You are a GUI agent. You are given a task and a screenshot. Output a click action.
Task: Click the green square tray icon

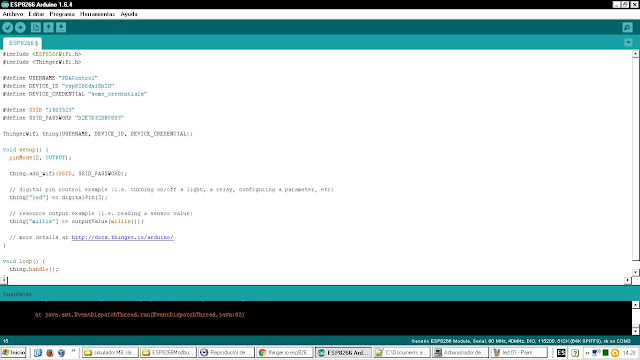coord(606,353)
